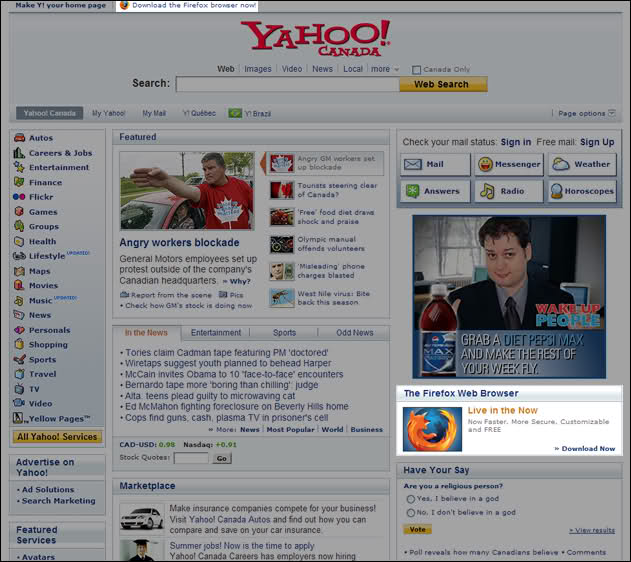Click the Music notes icon in sidebar

coord(19,301)
